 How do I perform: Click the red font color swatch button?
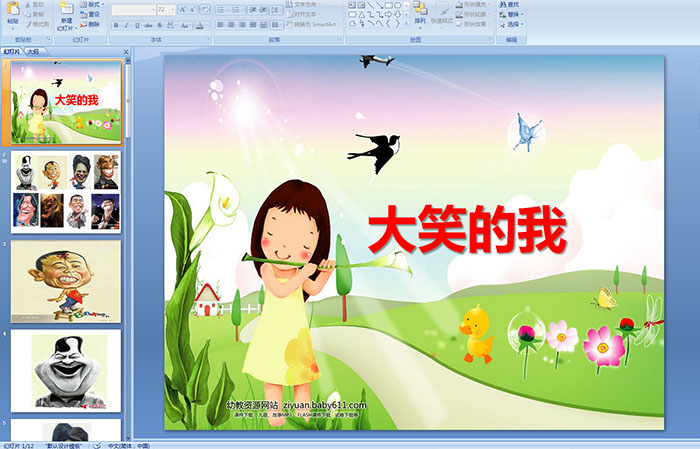click(200, 25)
